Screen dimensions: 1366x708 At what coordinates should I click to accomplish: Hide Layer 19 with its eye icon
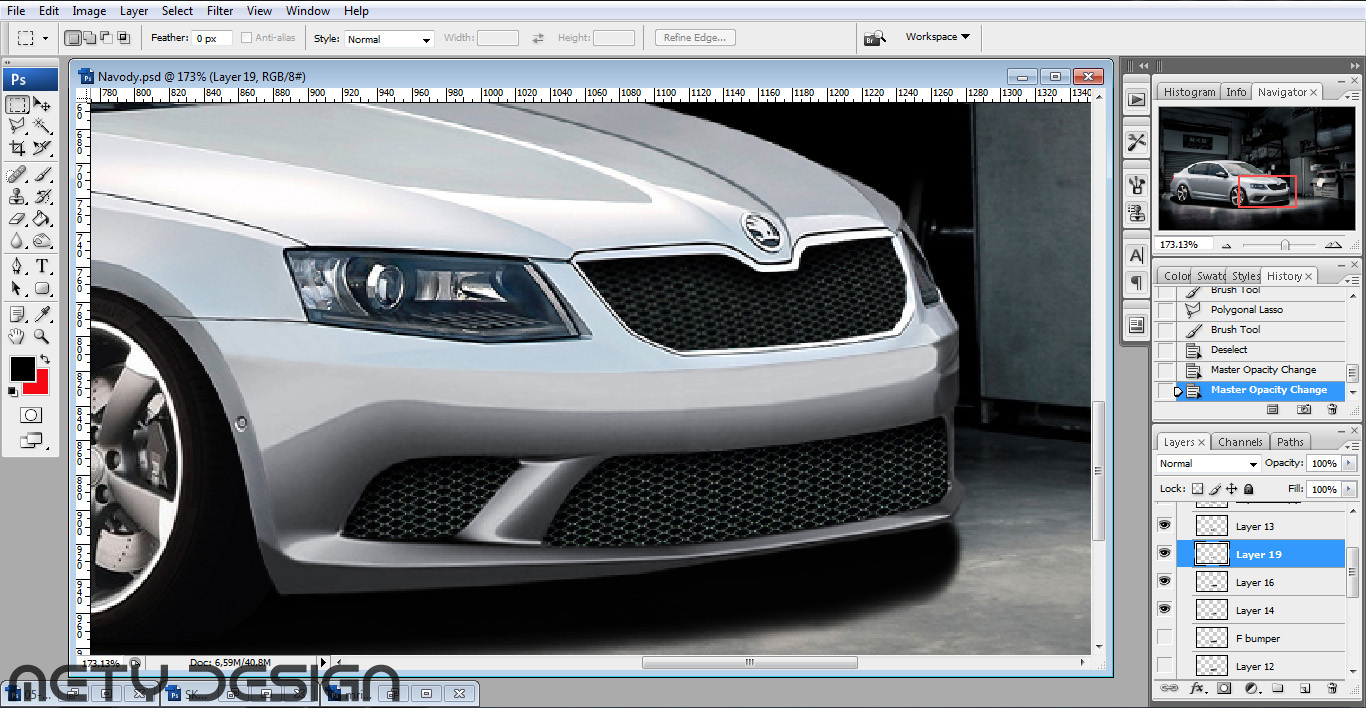pyautogui.click(x=1164, y=553)
